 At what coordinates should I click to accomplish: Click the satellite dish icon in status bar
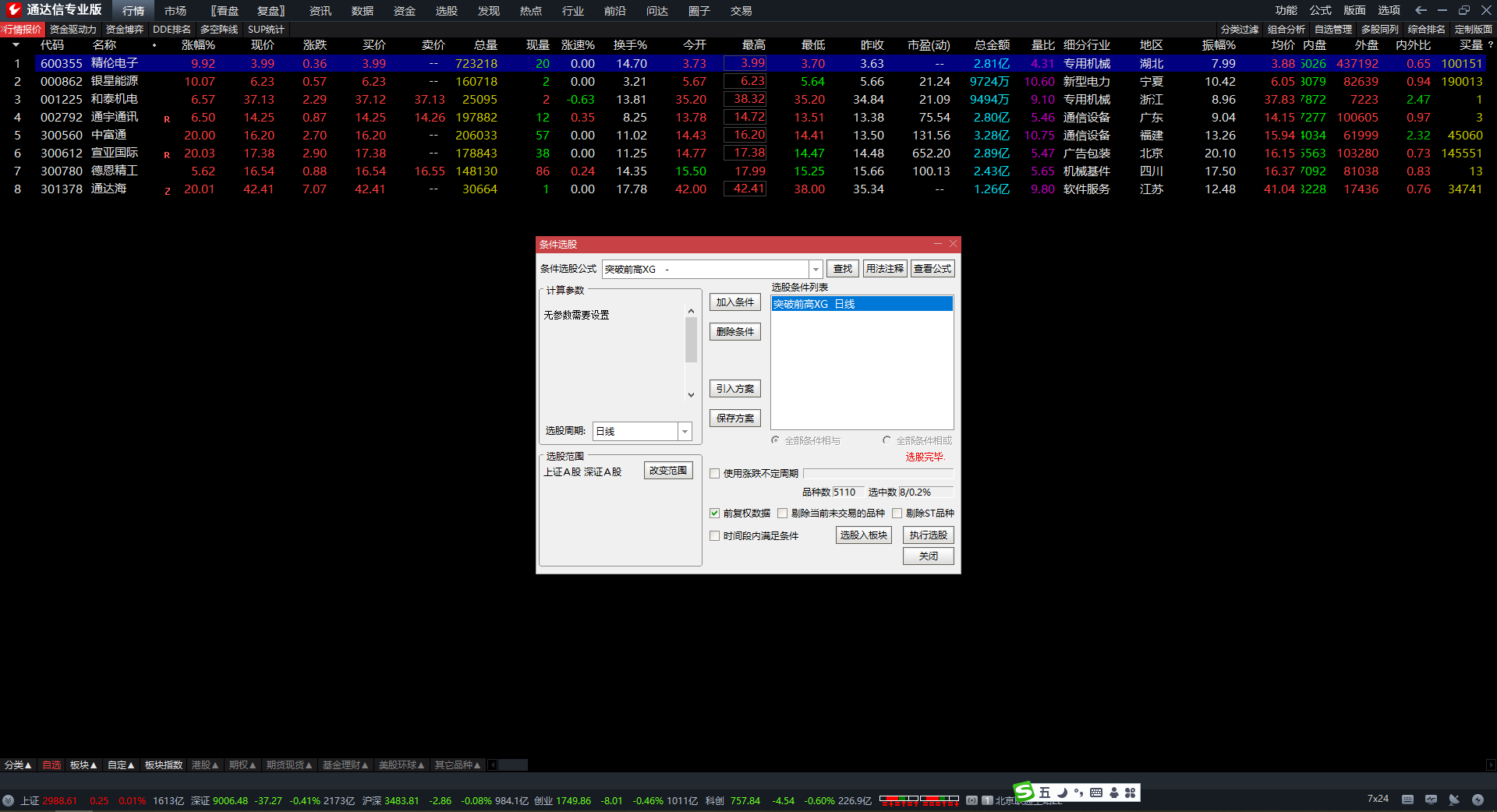pos(1454,800)
